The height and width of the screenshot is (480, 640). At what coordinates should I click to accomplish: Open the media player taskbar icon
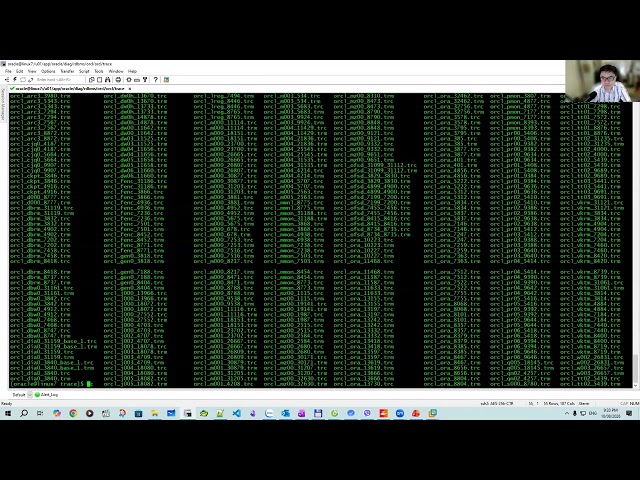pyautogui.click(x=89, y=413)
